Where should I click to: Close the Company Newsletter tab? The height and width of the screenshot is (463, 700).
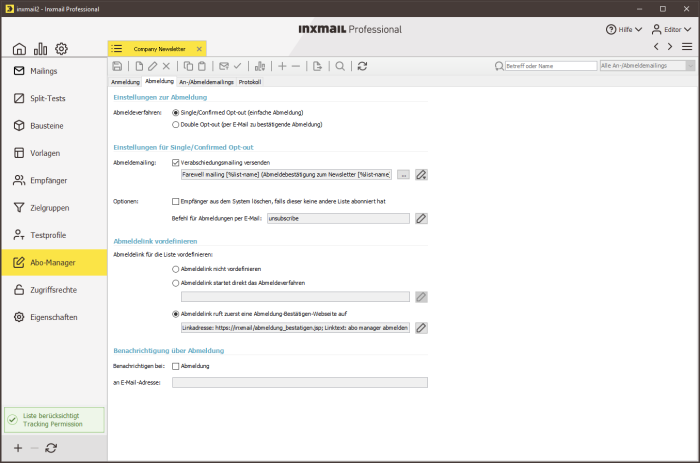(199, 49)
